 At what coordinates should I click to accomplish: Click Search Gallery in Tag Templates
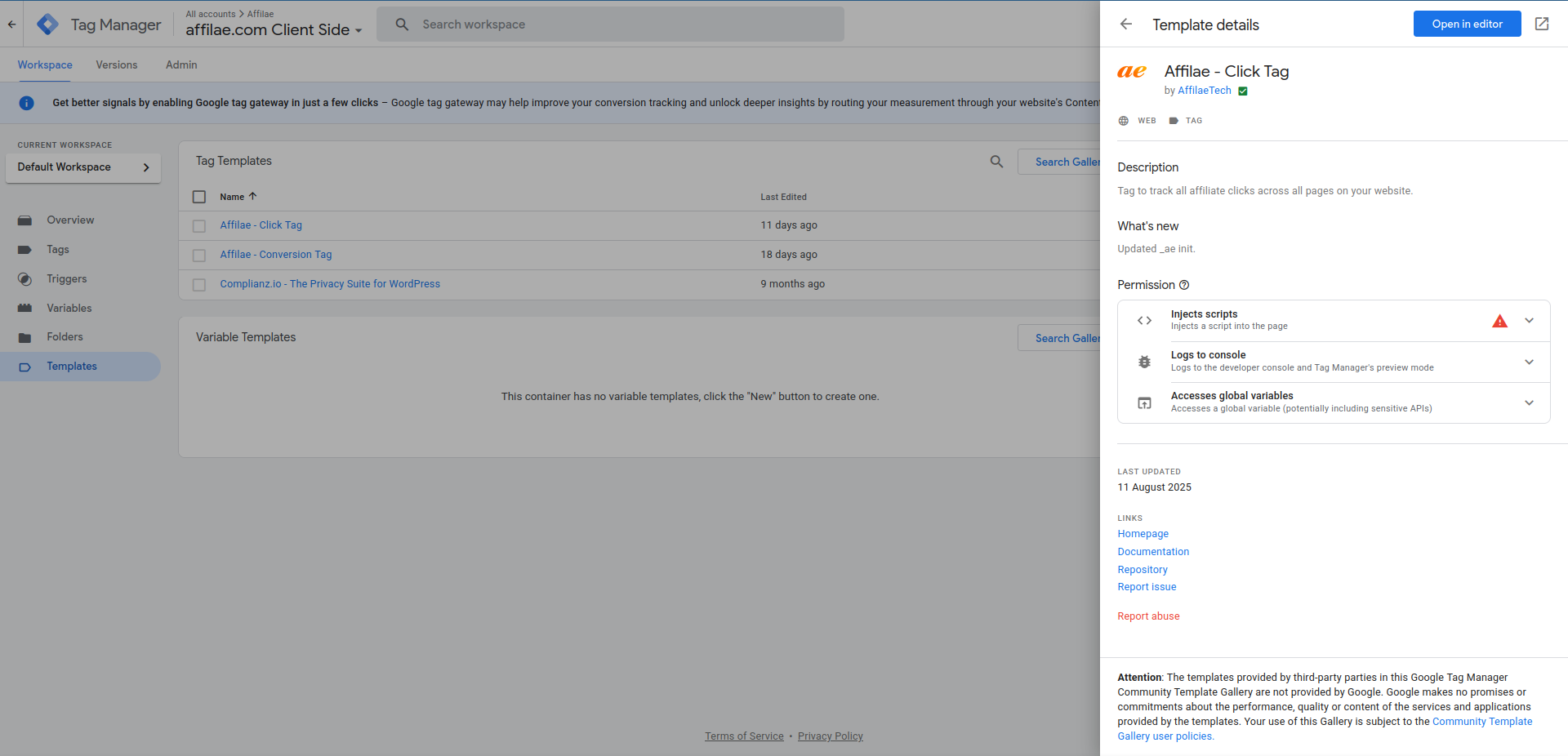point(1059,162)
